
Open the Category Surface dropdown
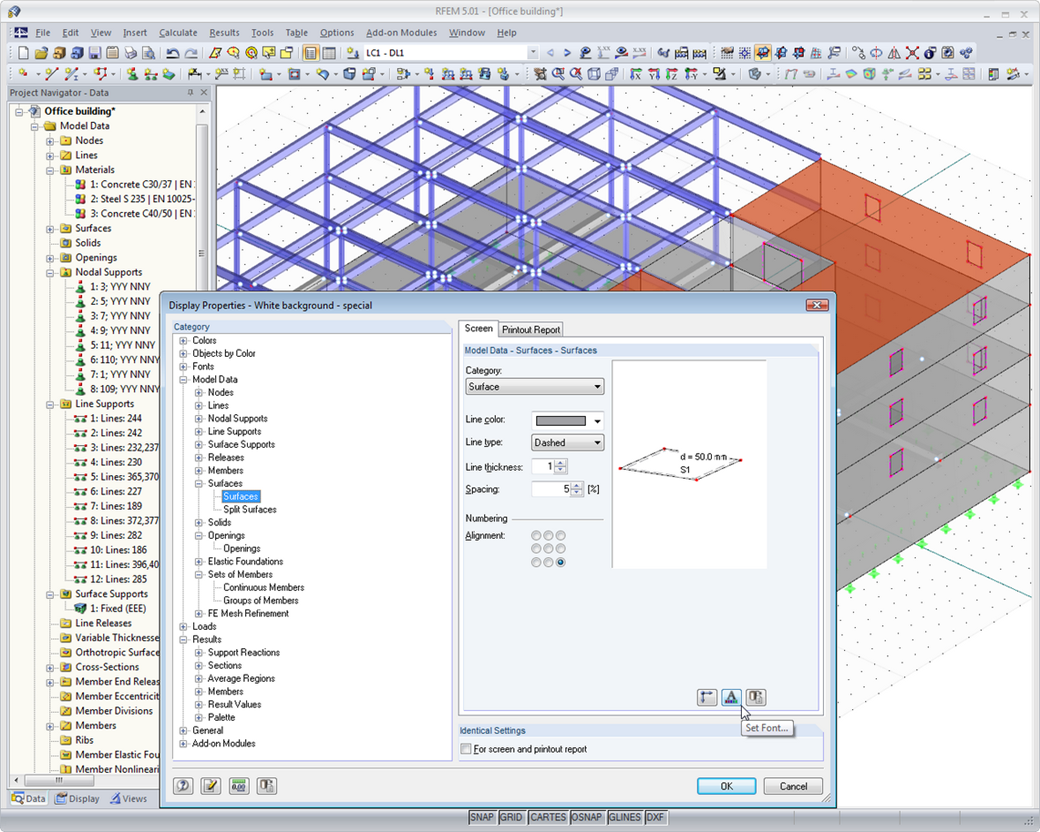coord(535,387)
